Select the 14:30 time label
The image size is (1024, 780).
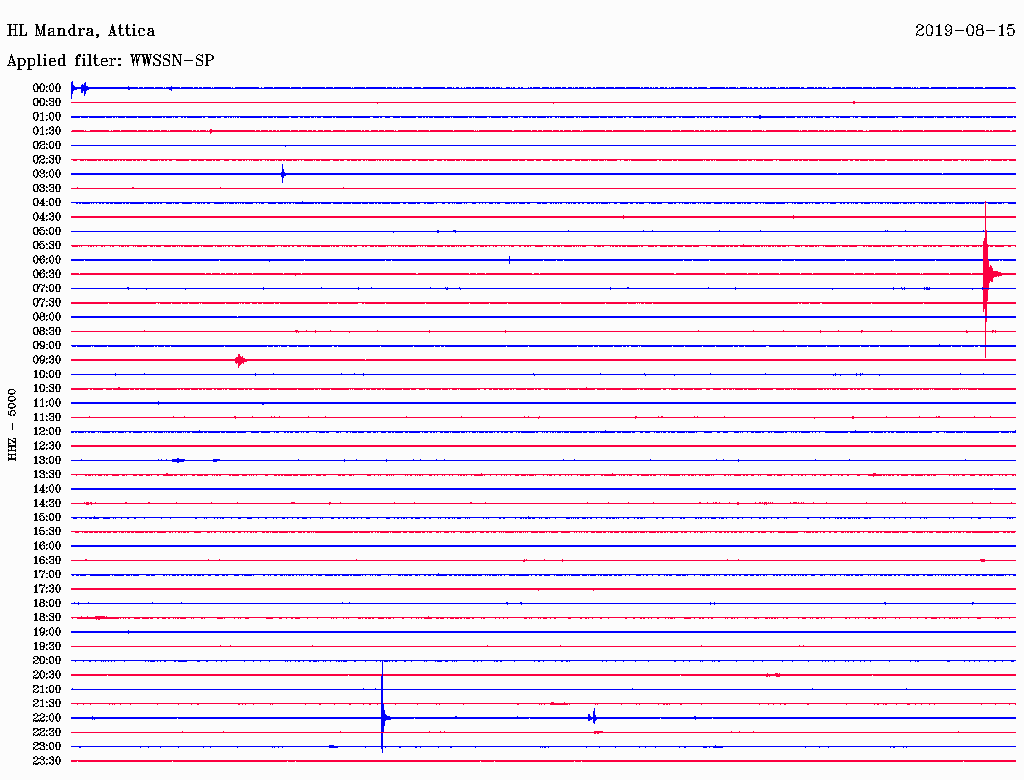tap(47, 503)
